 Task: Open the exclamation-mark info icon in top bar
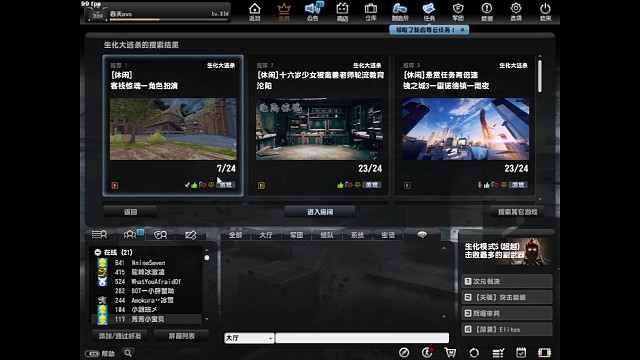click(487, 12)
